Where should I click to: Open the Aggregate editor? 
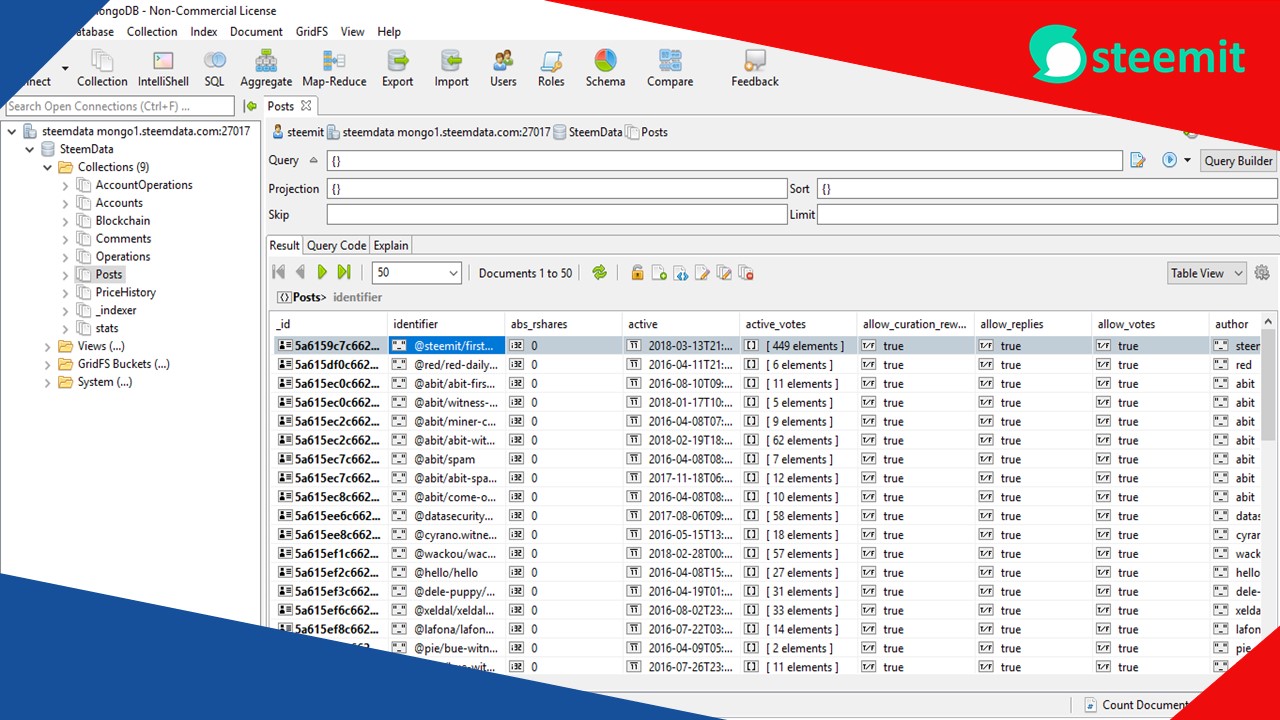(266, 69)
